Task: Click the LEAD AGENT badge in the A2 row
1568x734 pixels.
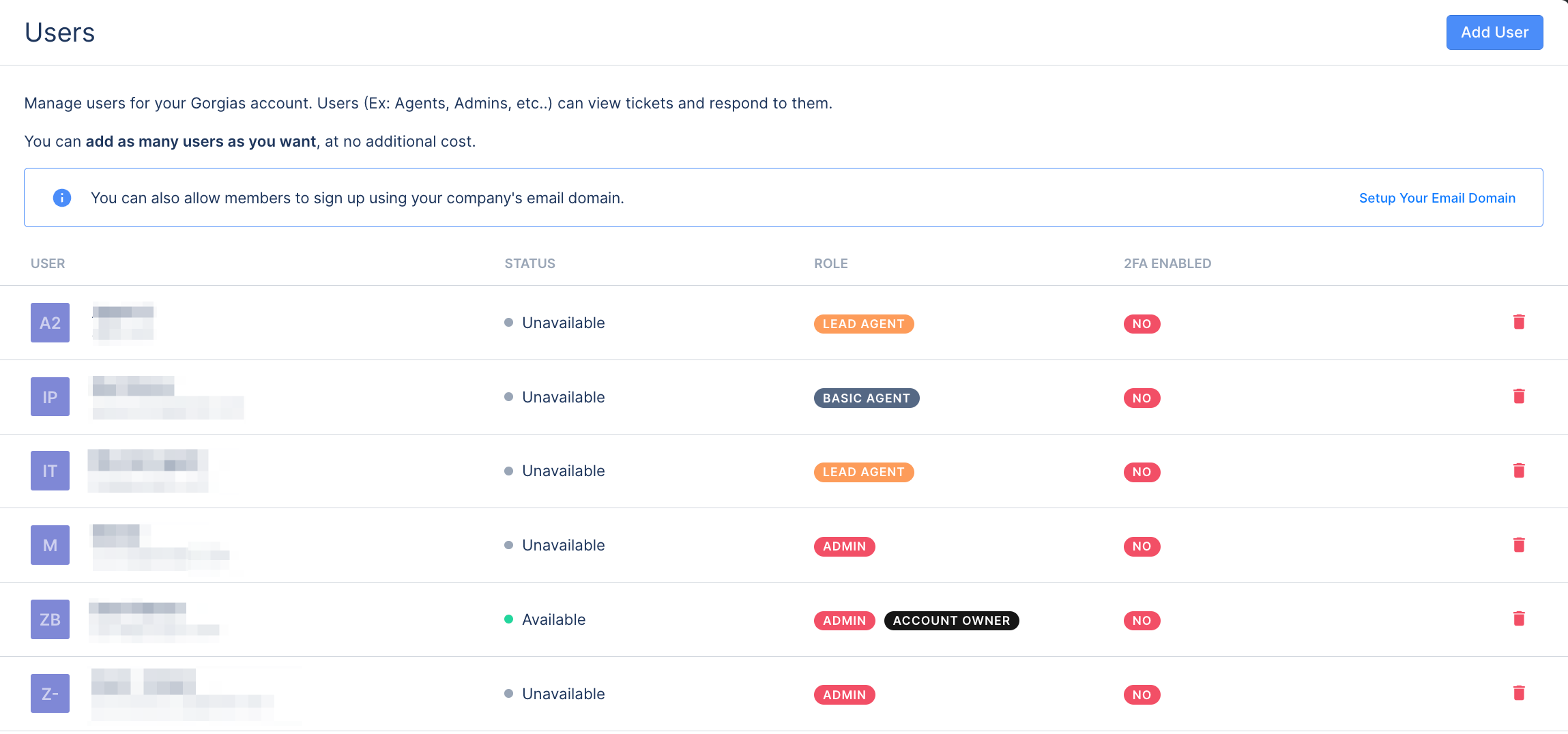Action: pyautogui.click(x=863, y=324)
